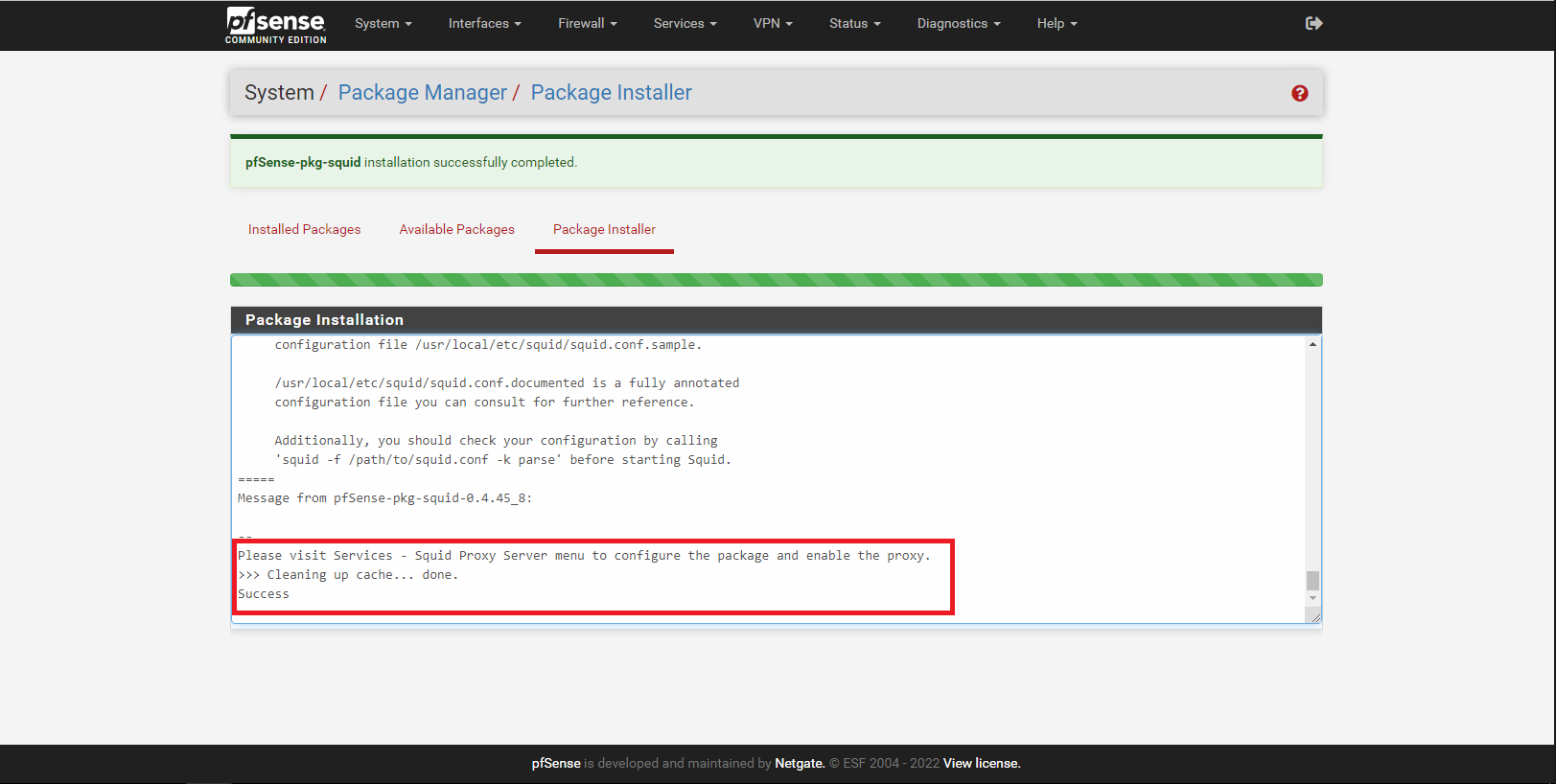Click the log output scrollbar thumb
Viewport: 1556px width, 784px height.
coord(1312,581)
